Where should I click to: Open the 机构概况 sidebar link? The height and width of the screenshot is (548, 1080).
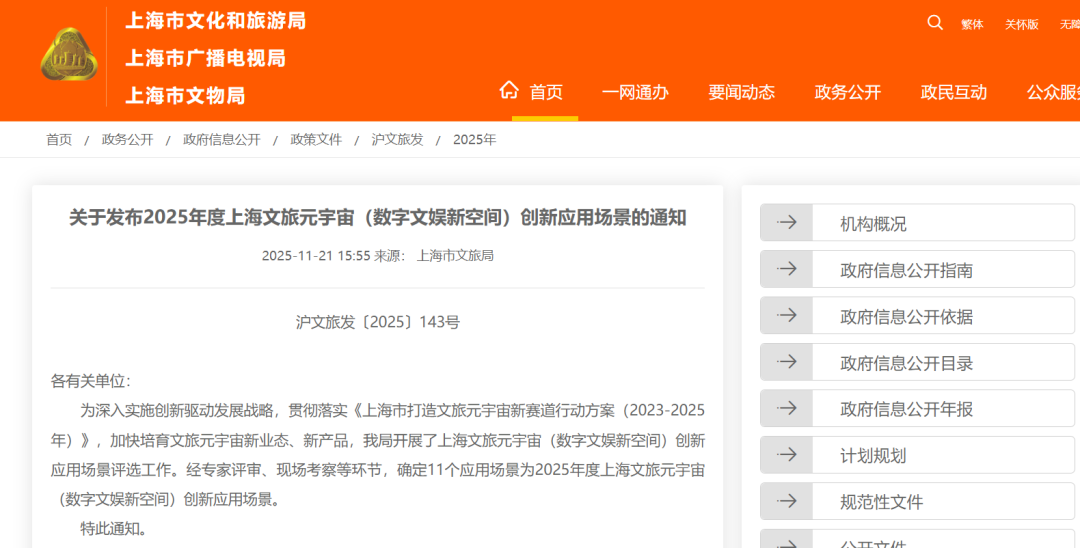point(917,222)
